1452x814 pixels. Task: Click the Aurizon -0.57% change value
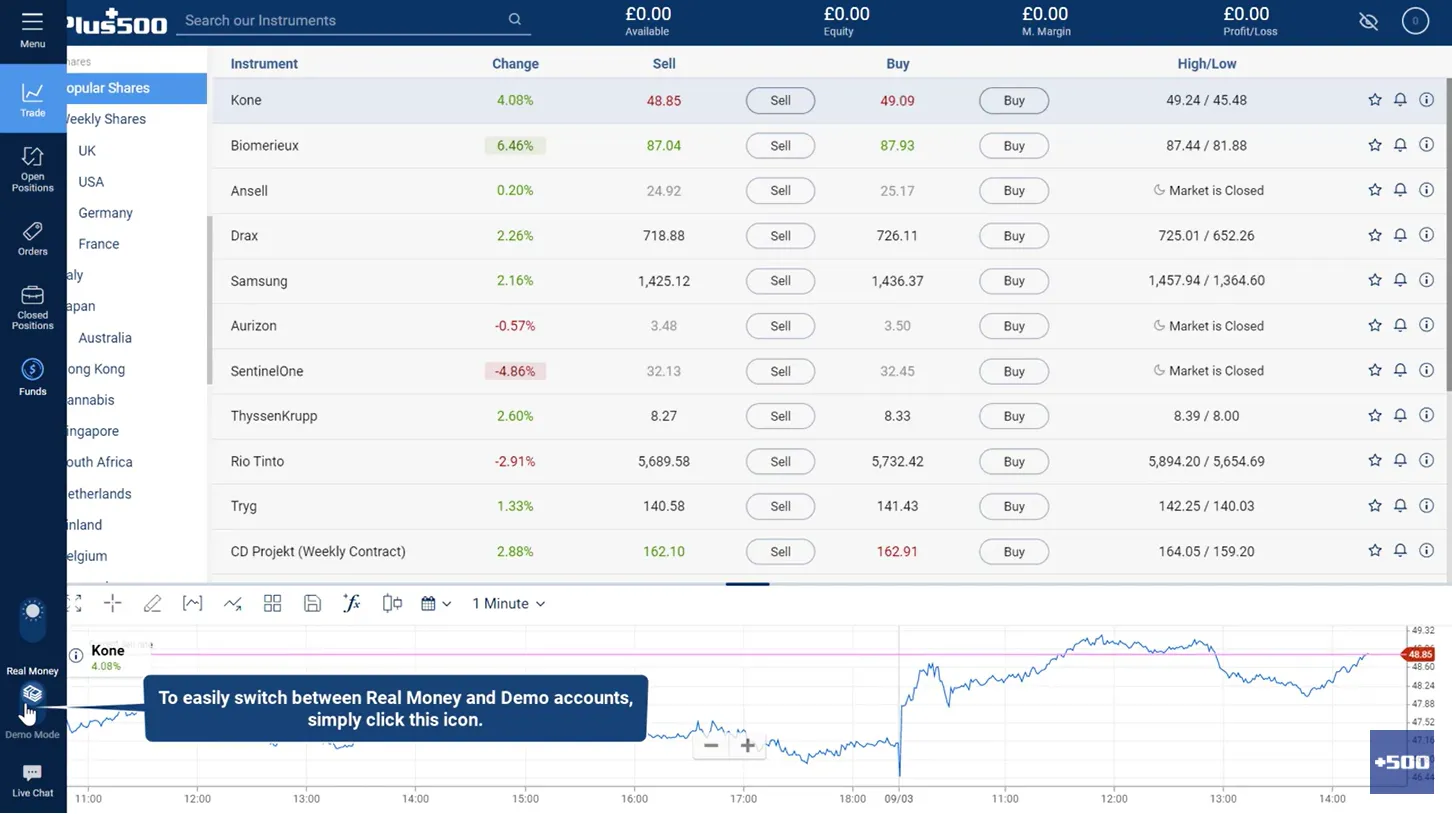pyautogui.click(x=515, y=326)
